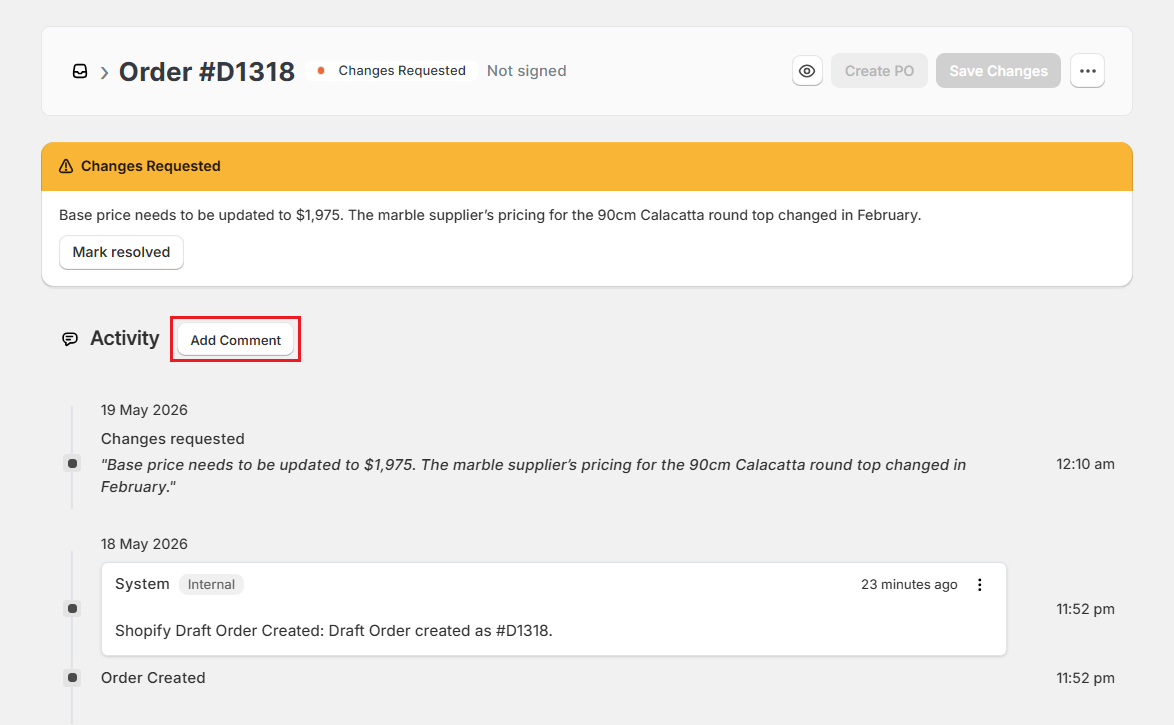The image size is (1174, 725).
Task: Click the inbox icon beside Order #D1318
Action: pyautogui.click(x=80, y=71)
